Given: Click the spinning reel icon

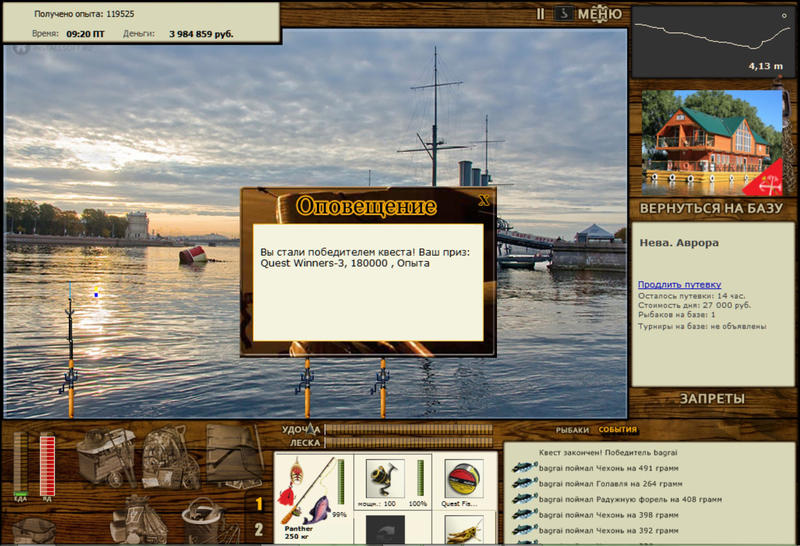Looking at the screenshot, I should [385, 478].
